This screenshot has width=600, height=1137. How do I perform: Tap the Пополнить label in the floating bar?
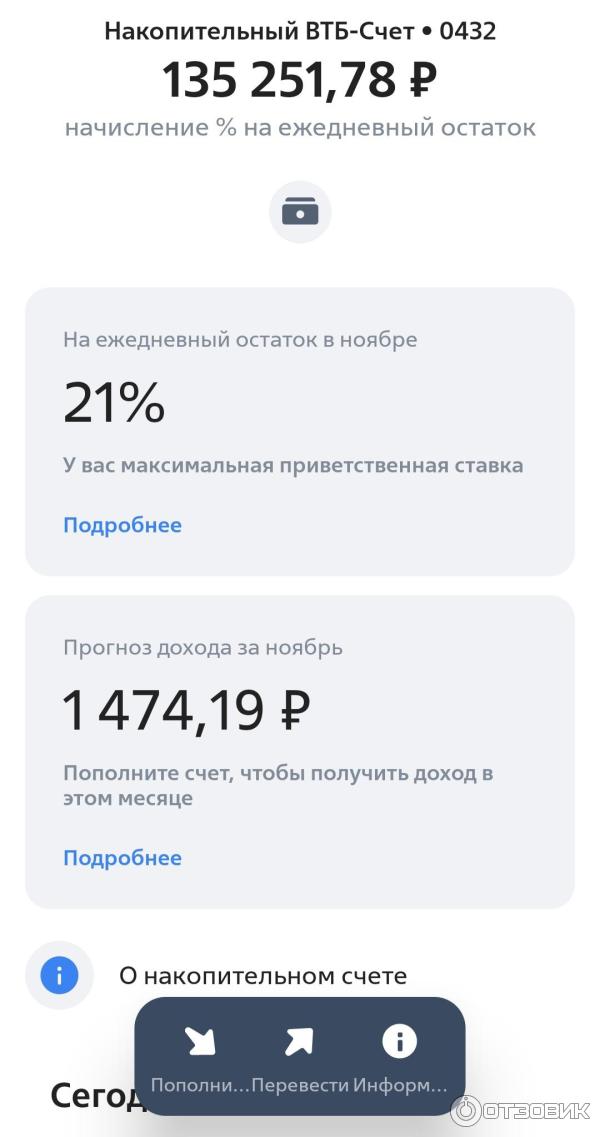pos(199,1085)
